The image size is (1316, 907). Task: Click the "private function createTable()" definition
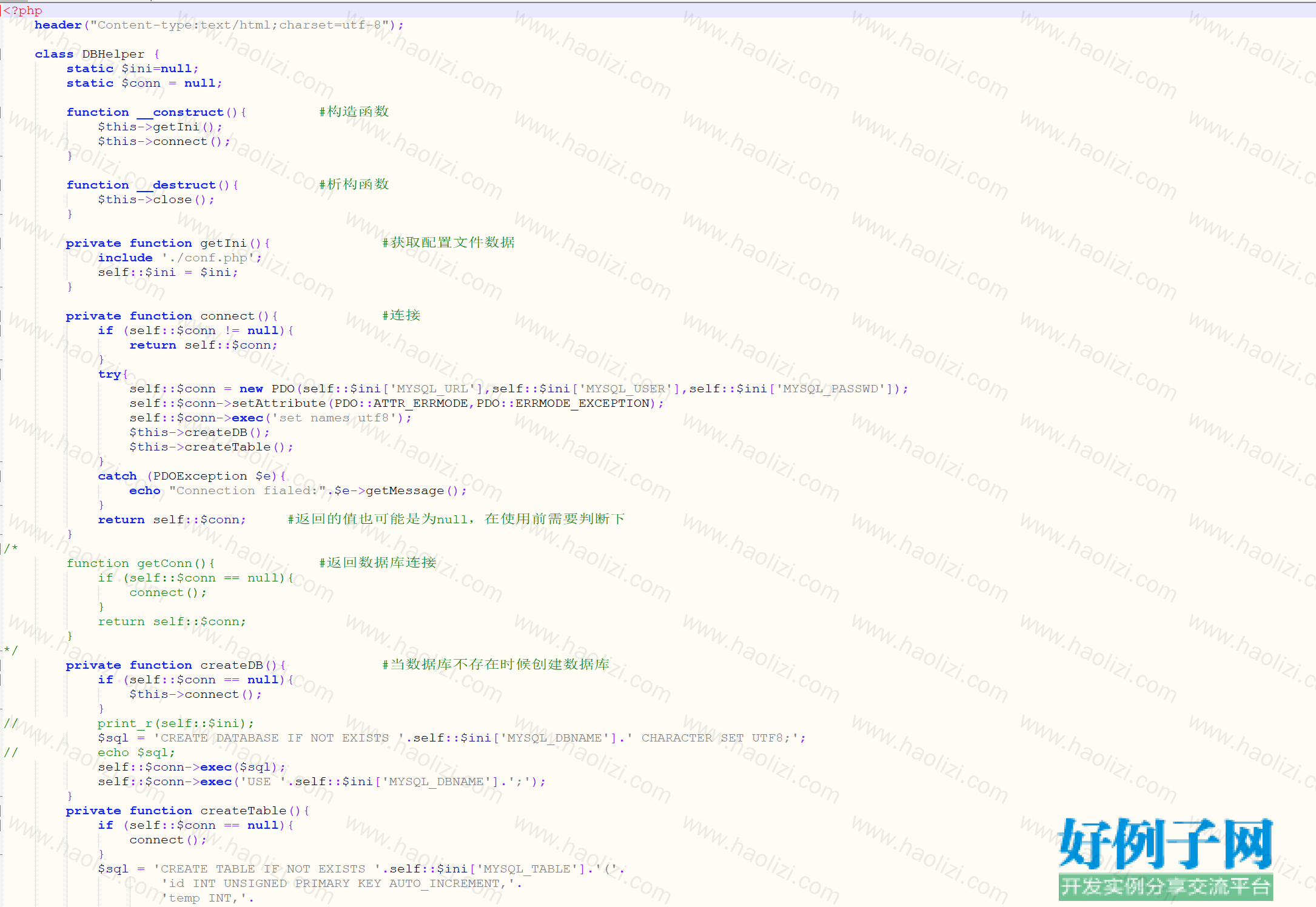188,811
